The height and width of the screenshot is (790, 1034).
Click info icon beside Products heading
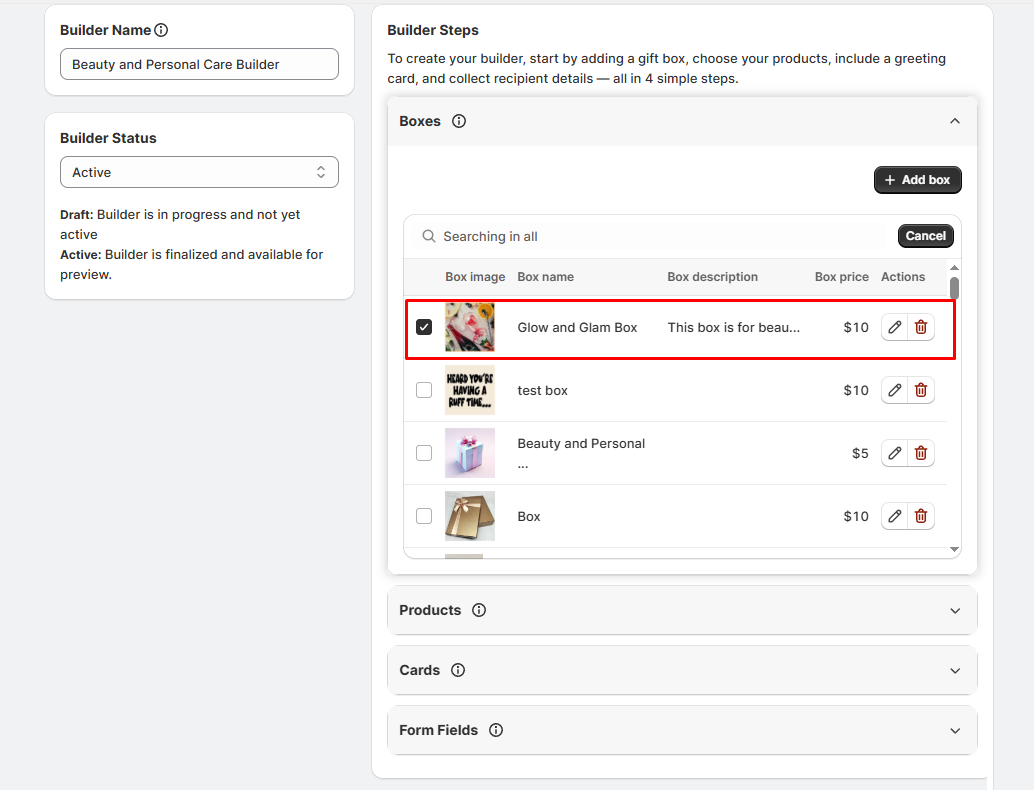point(479,610)
